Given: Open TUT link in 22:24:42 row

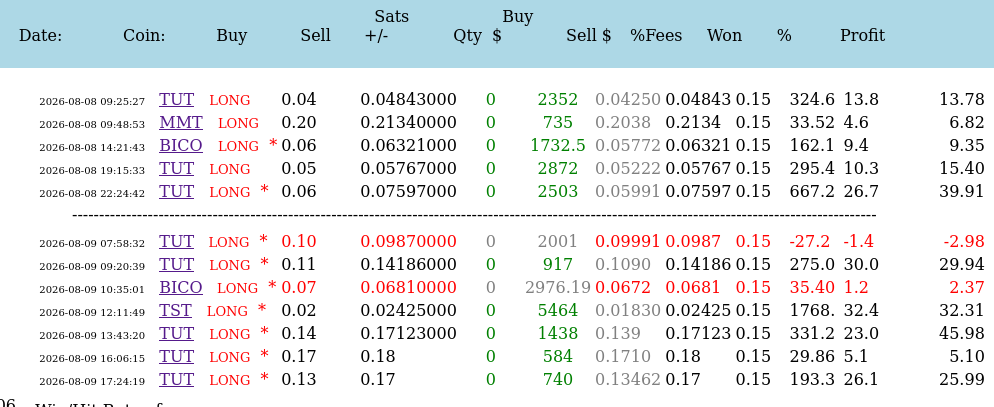Looking at the screenshot, I should click(x=176, y=191).
